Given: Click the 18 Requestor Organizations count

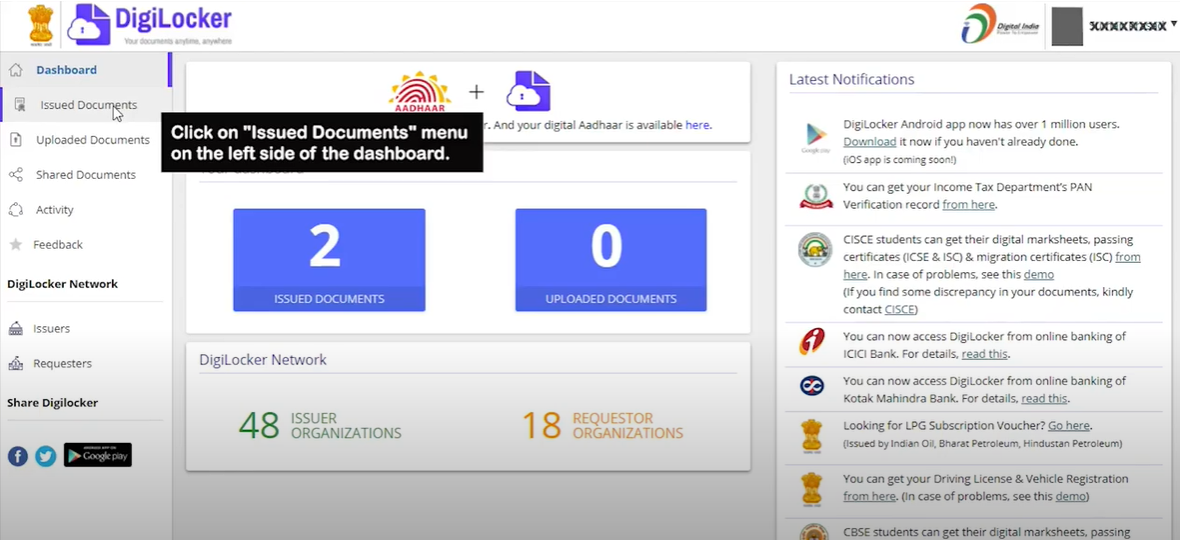Looking at the screenshot, I should pos(542,426).
